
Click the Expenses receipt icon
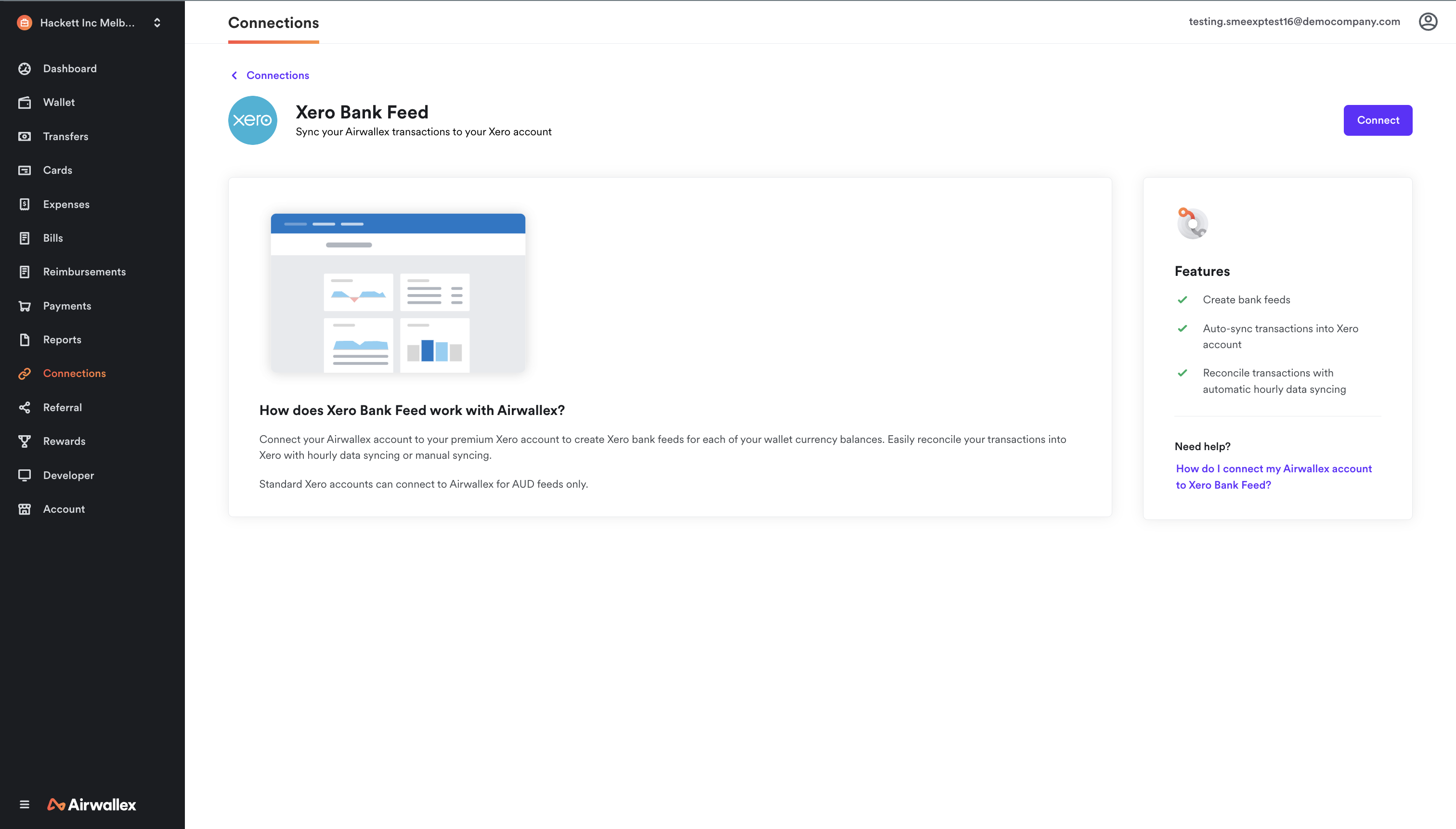click(25, 205)
